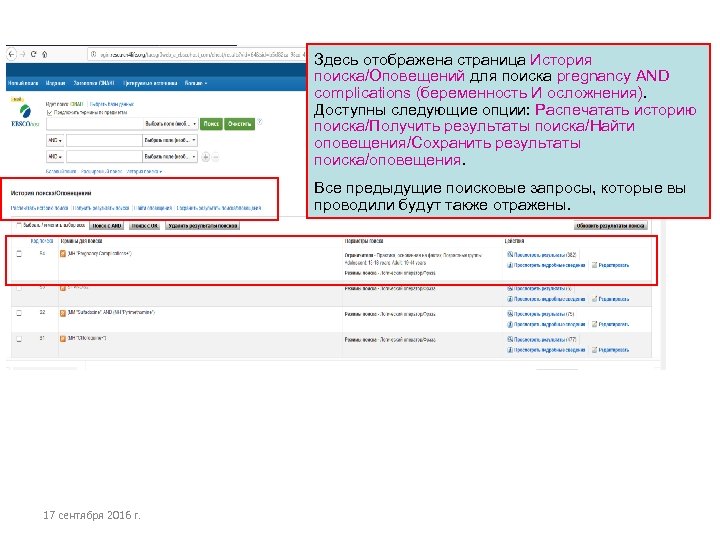Click the edit pencil icon in Sulfadoxine row

[595, 324]
